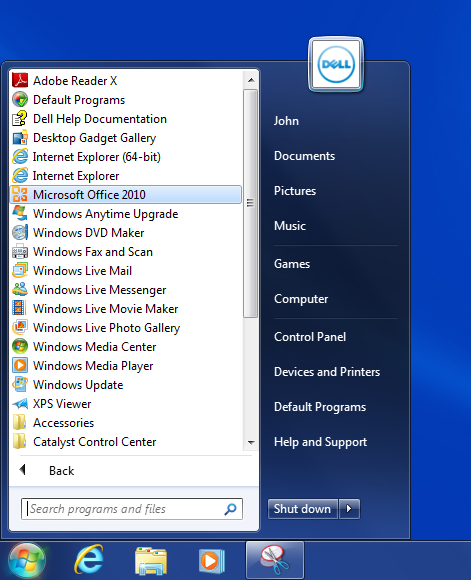Image resolution: width=471 pixels, height=580 pixels.
Task: Click the Windows Anytime Upgrade icon
Action: click(20, 213)
